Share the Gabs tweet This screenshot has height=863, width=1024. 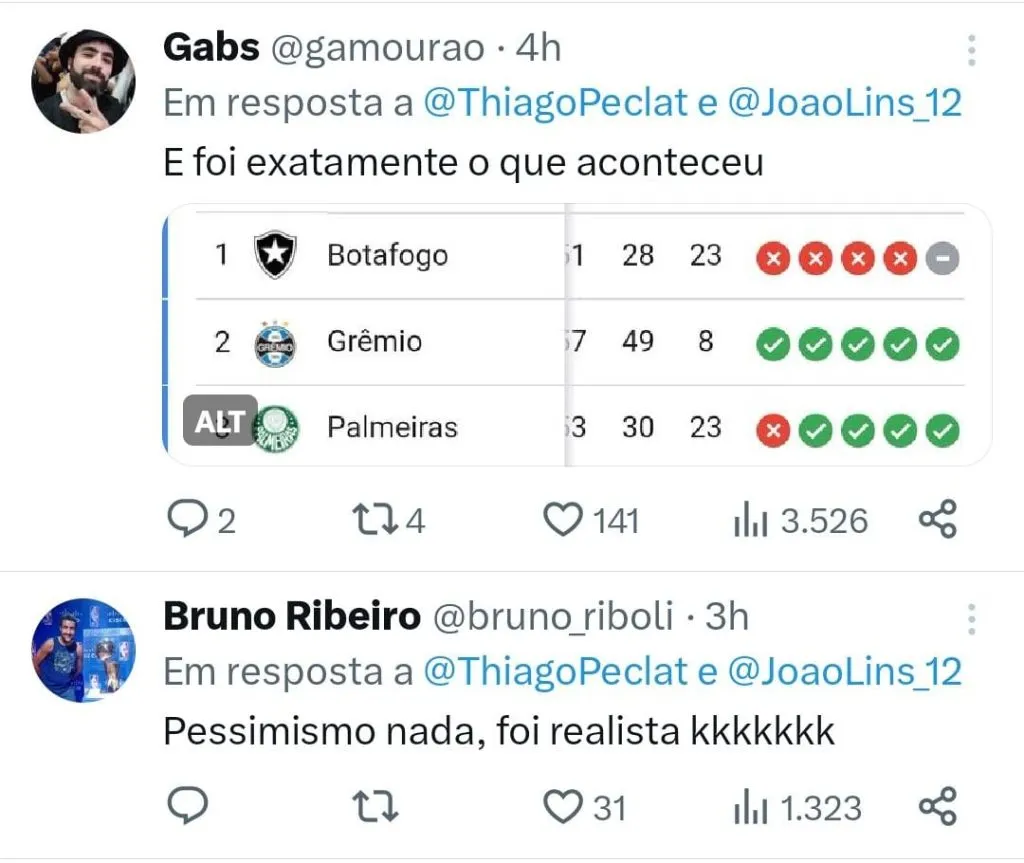pos(937,520)
